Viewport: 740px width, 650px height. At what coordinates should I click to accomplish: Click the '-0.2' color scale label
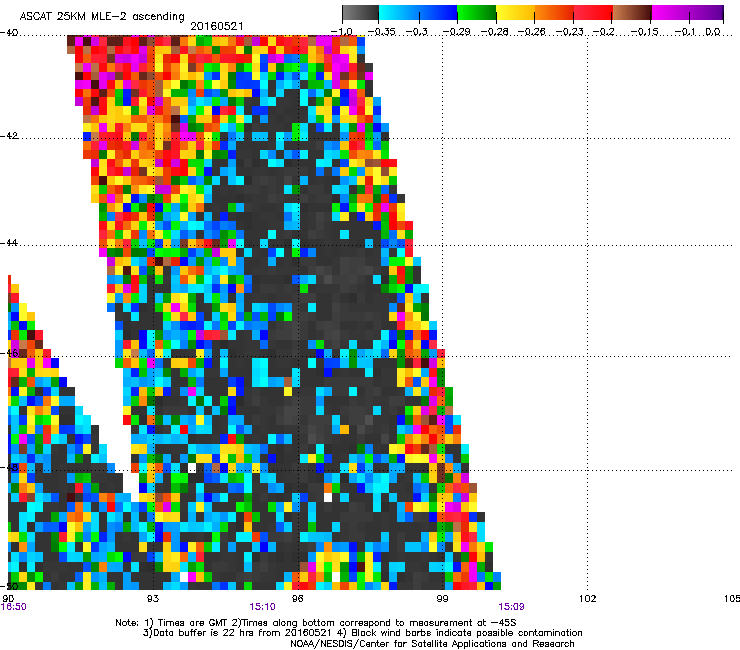604,32
